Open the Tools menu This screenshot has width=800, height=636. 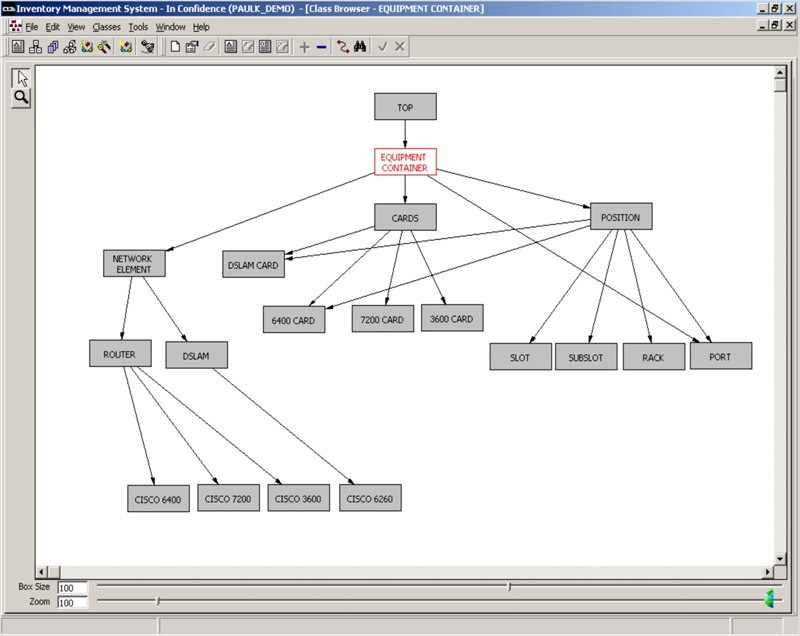pyautogui.click(x=138, y=27)
